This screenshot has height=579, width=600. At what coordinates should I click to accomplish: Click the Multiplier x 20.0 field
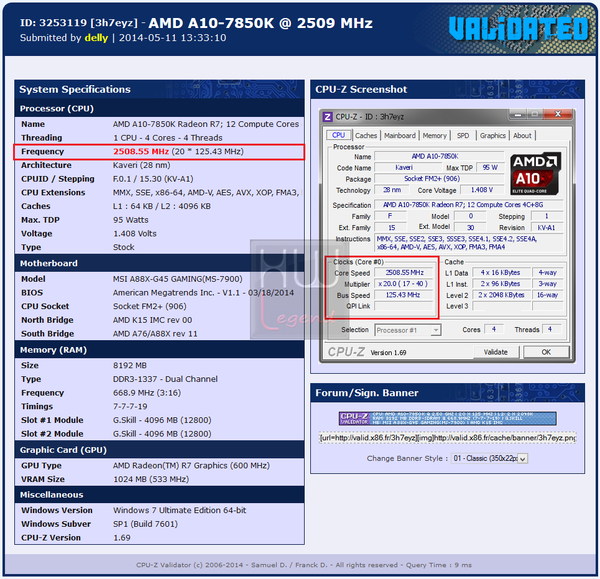404,284
